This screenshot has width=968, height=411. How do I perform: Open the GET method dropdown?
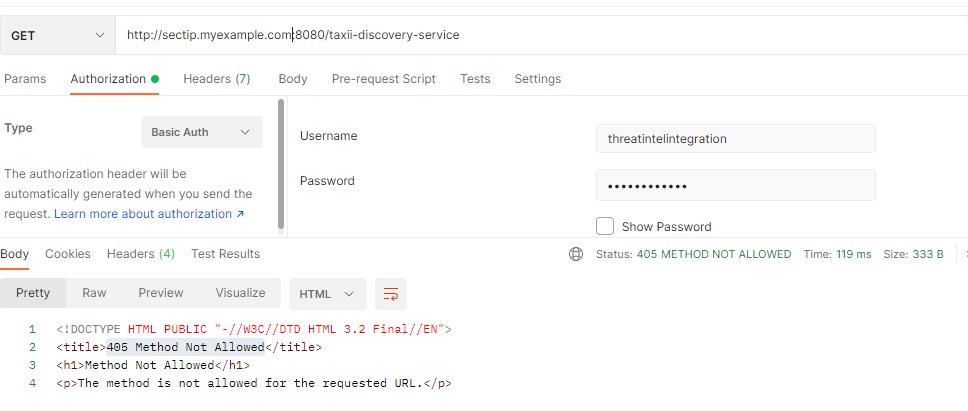pos(58,35)
